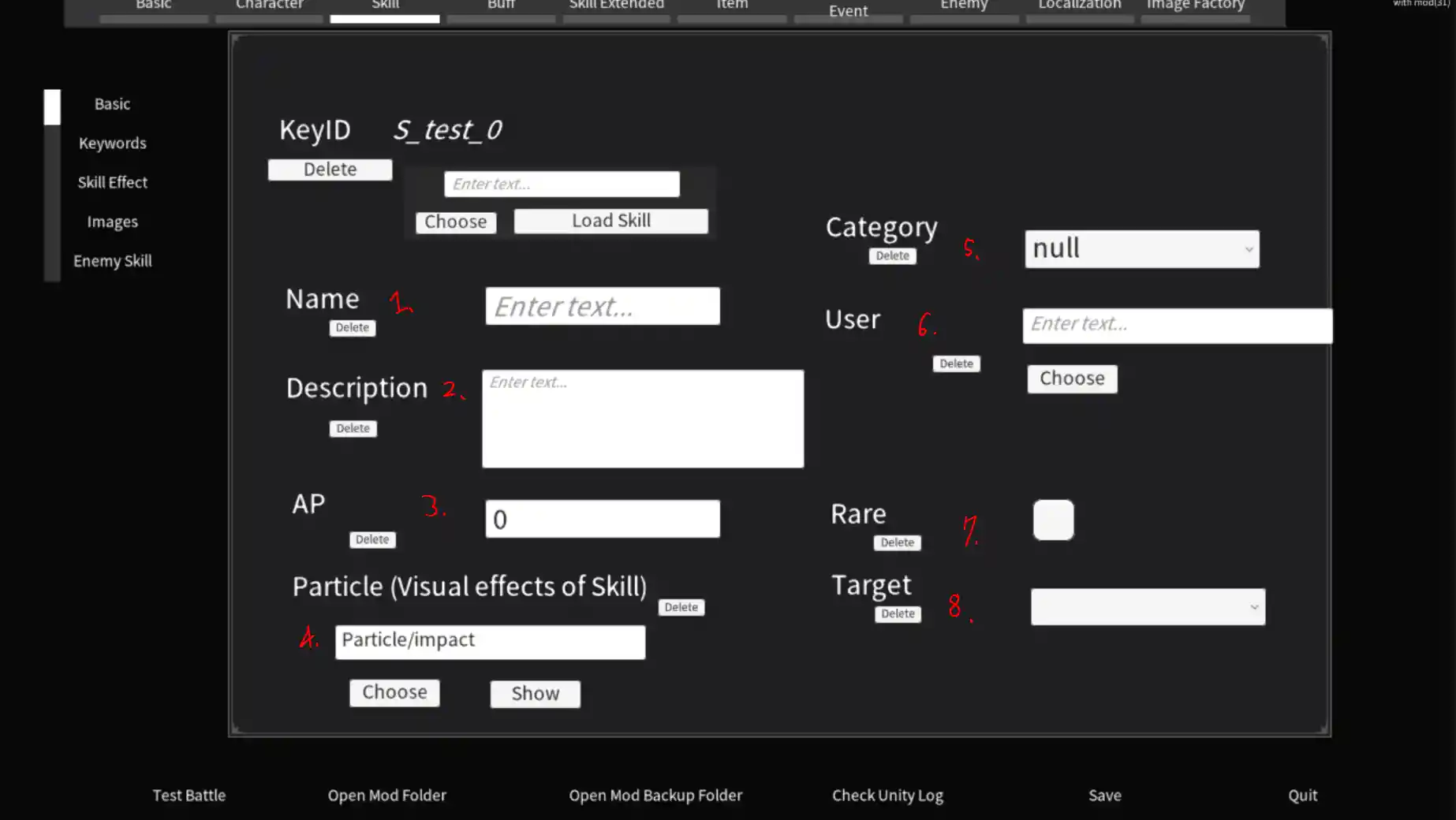The image size is (1456, 820).
Task: Click the Name input field
Action: [x=603, y=306]
